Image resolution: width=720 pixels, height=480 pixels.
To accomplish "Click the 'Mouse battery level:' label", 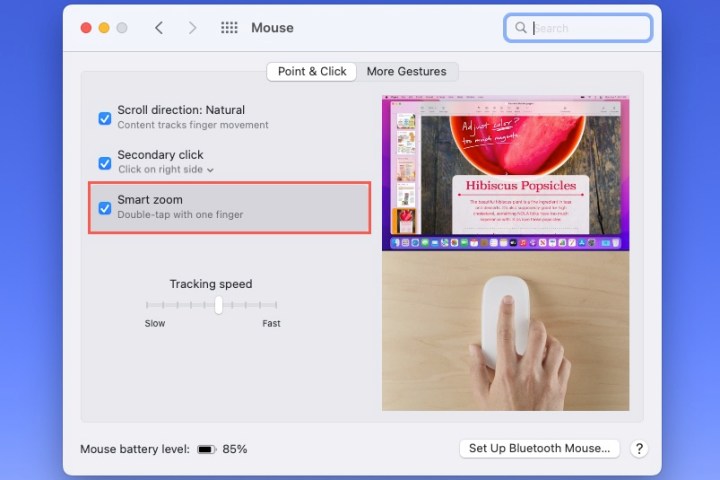I will (x=135, y=449).
